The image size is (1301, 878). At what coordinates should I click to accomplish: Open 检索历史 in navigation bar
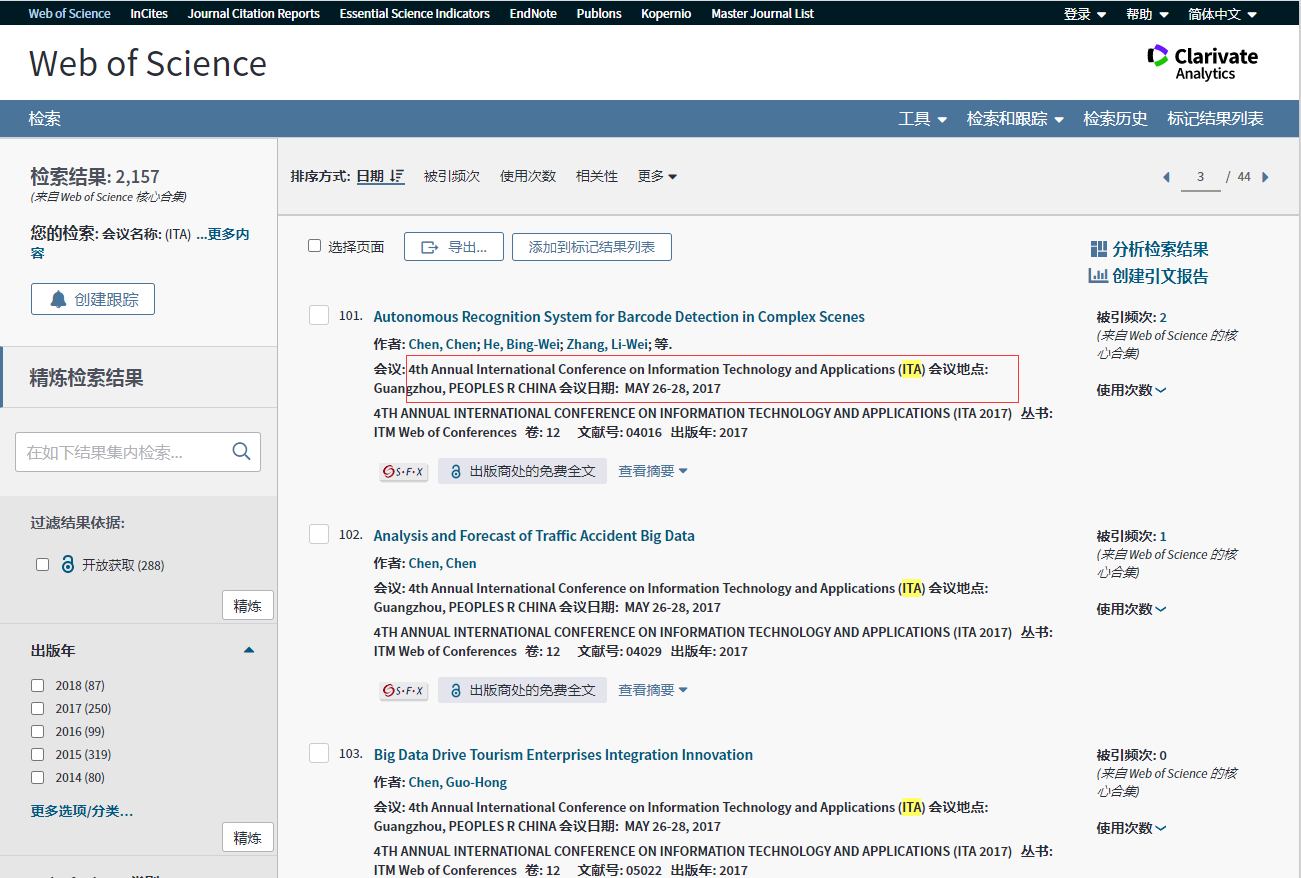1115,118
